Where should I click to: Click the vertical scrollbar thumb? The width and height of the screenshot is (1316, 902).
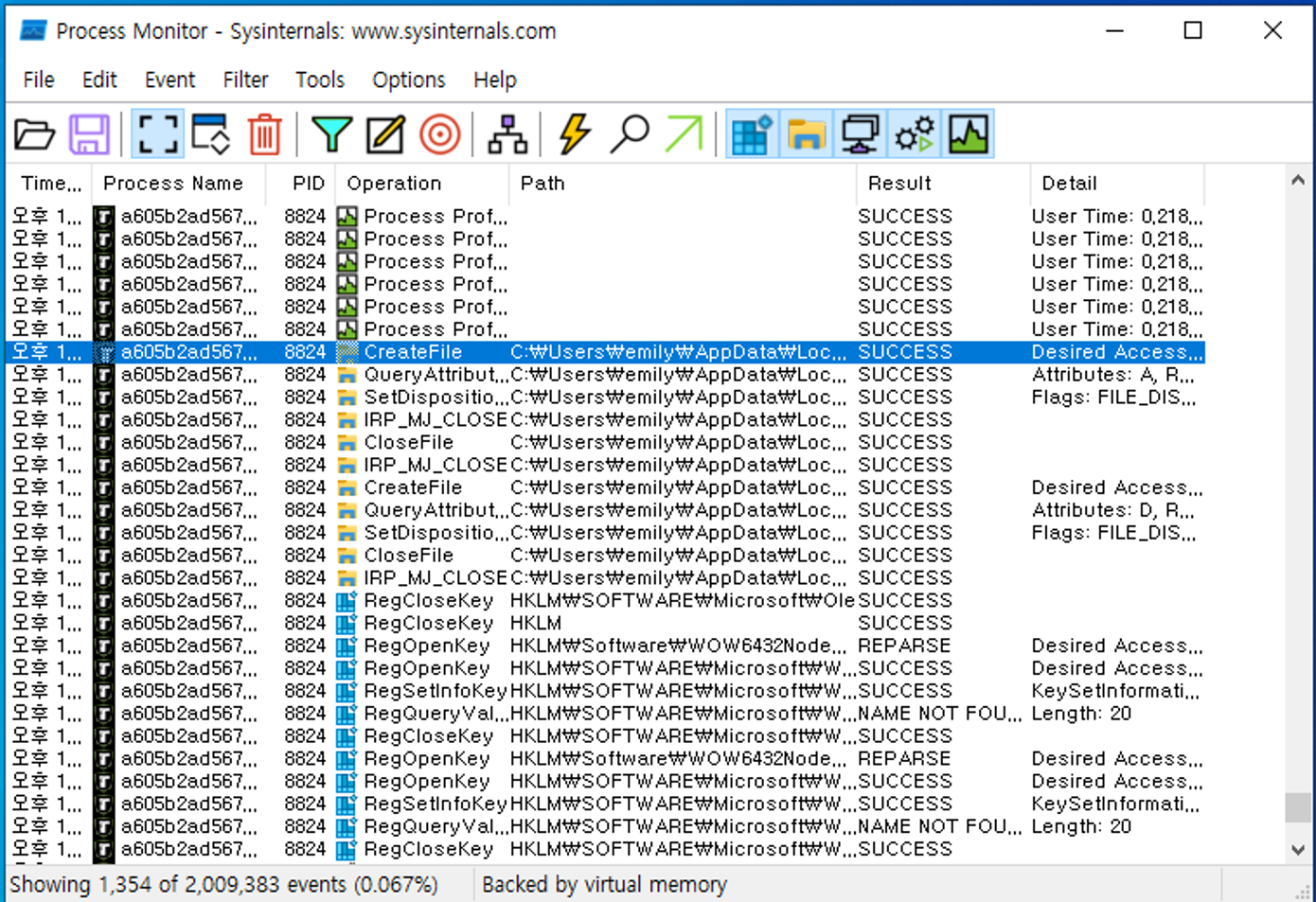coord(1298,807)
